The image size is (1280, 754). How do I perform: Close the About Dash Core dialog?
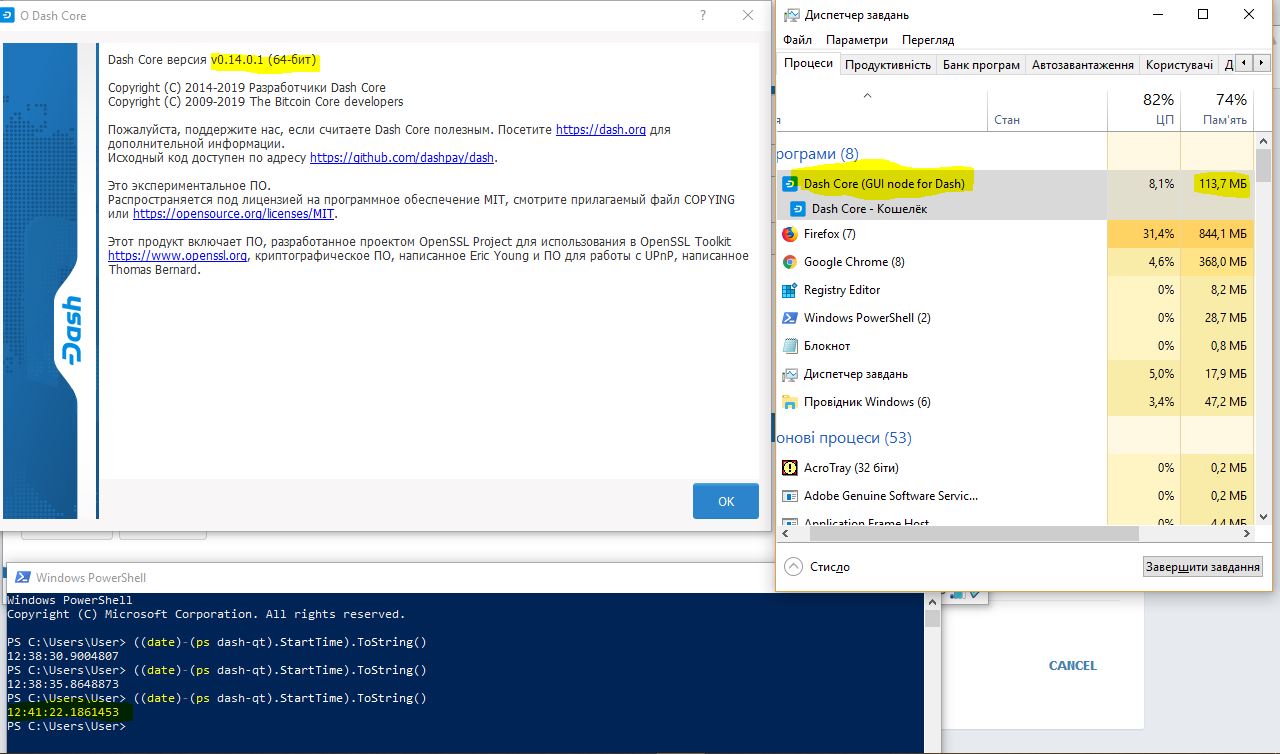pos(748,15)
